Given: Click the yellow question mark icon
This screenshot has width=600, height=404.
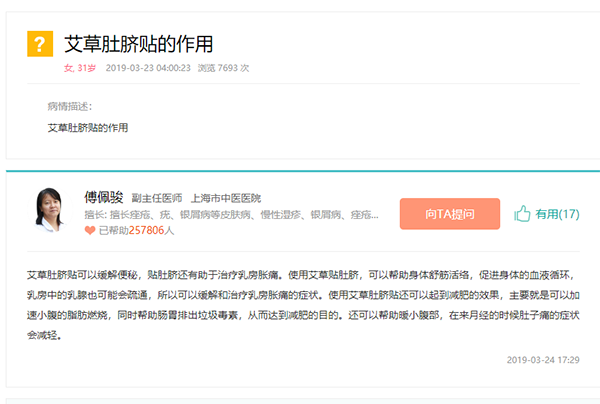Looking at the screenshot, I should [40, 44].
